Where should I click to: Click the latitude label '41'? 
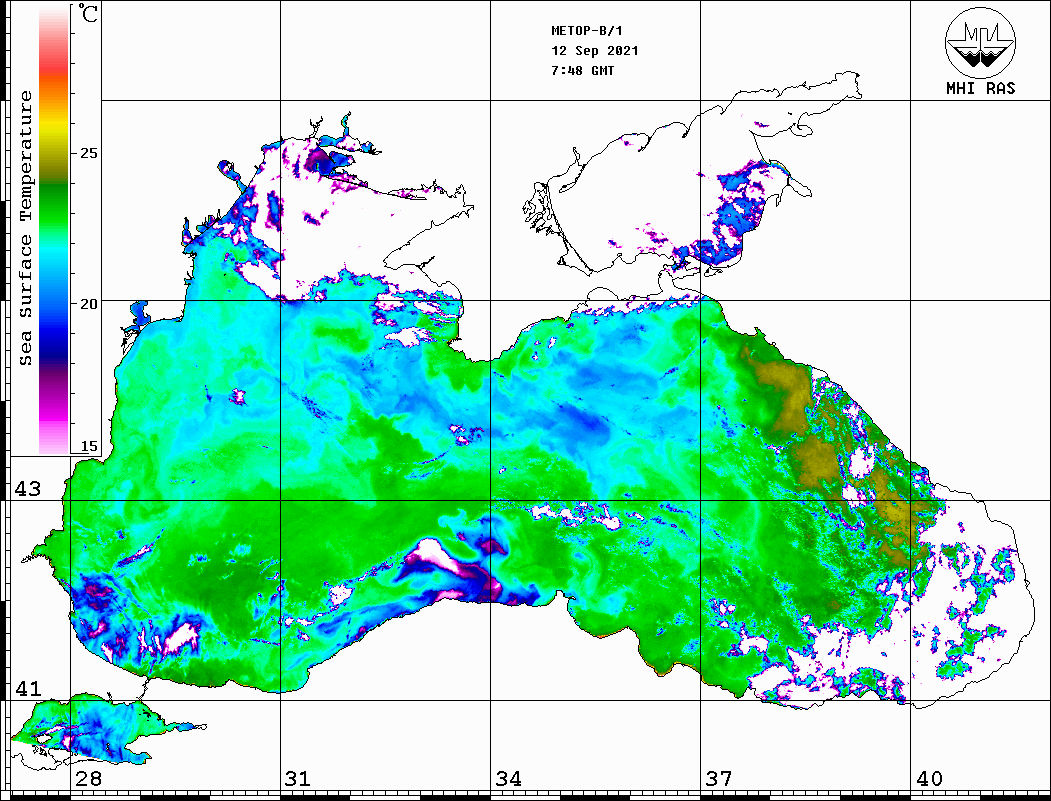click(28, 688)
